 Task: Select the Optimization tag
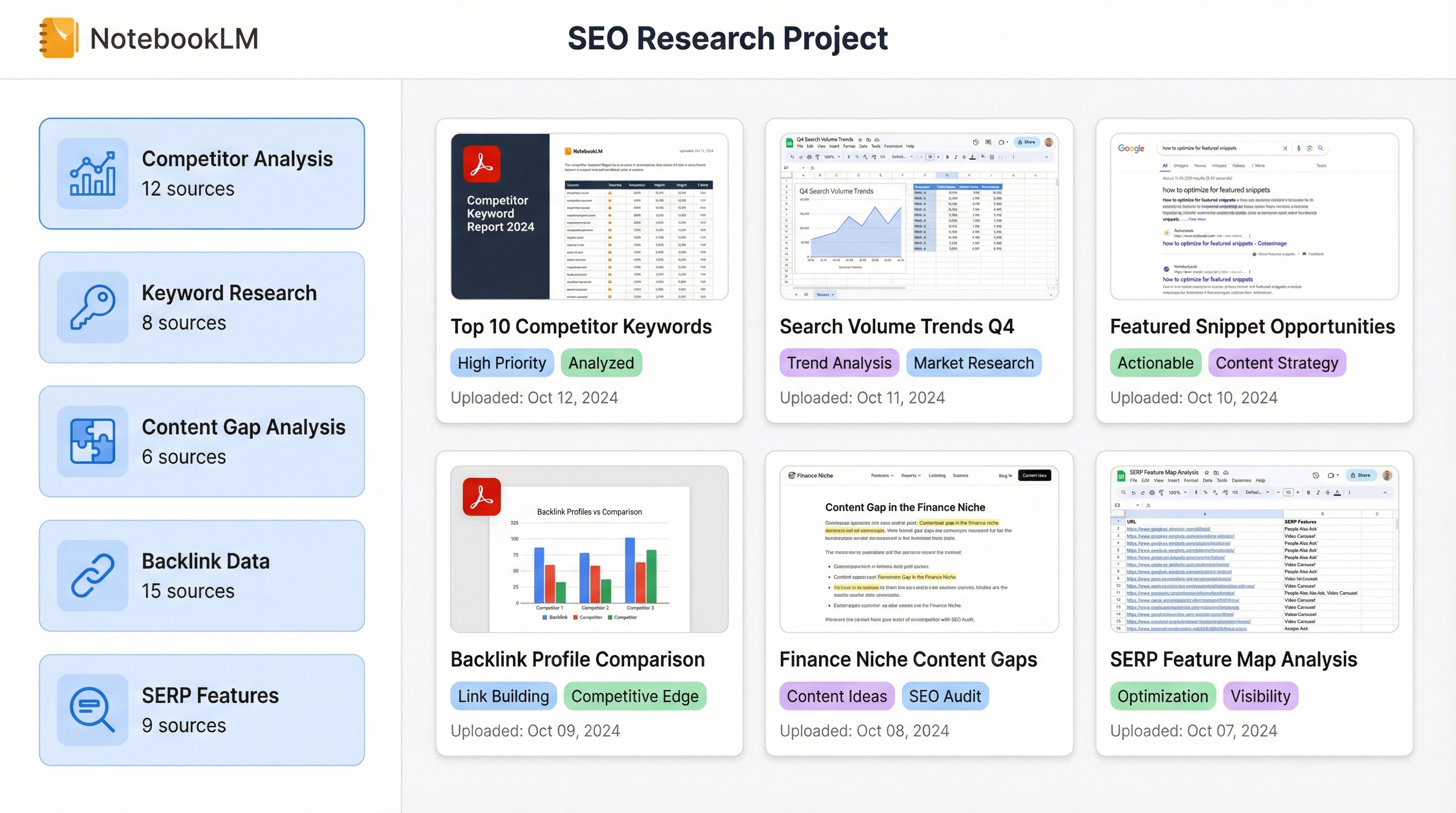[x=1163, y=696]
